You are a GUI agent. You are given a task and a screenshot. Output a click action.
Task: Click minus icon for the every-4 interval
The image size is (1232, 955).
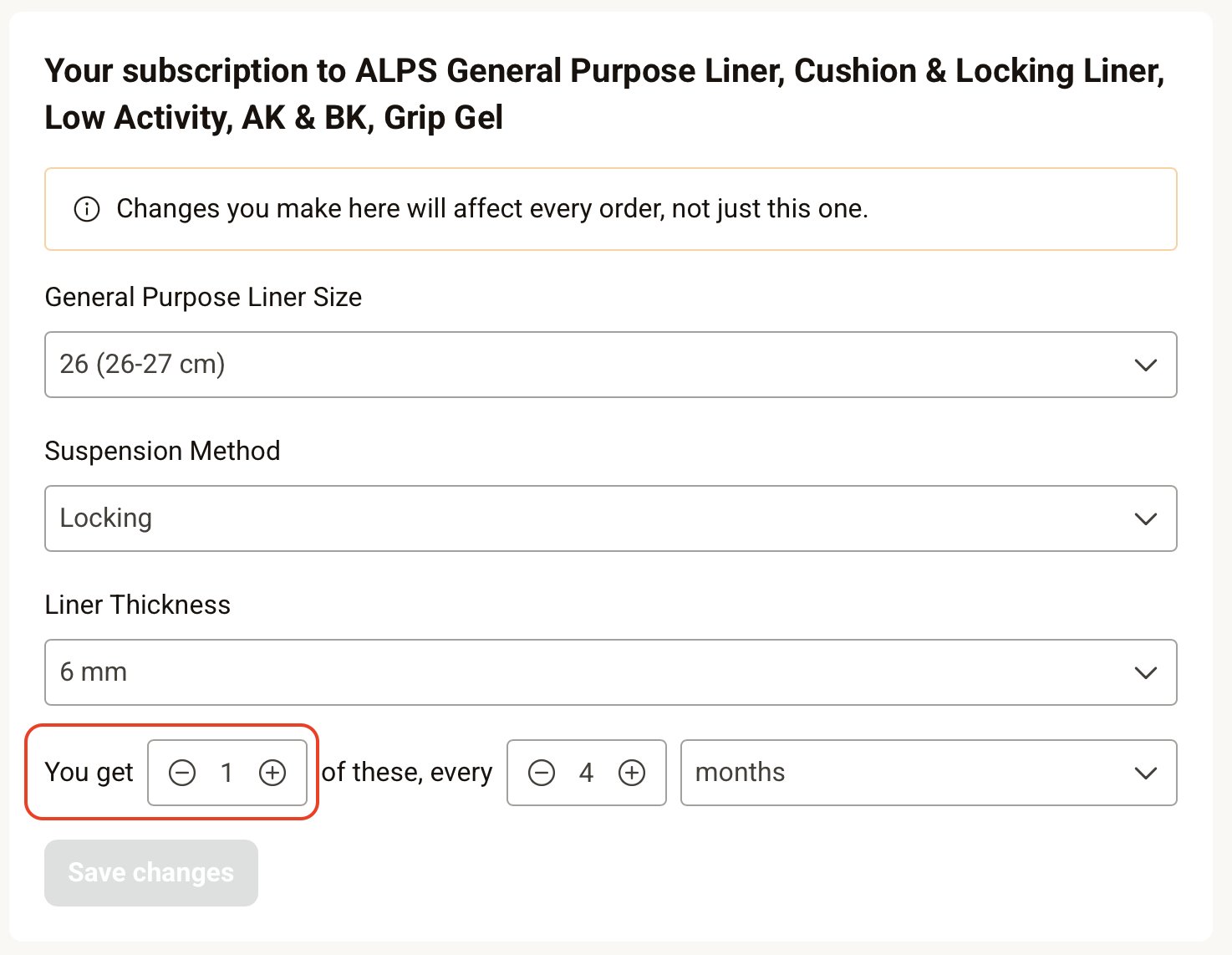click(542, 773)
